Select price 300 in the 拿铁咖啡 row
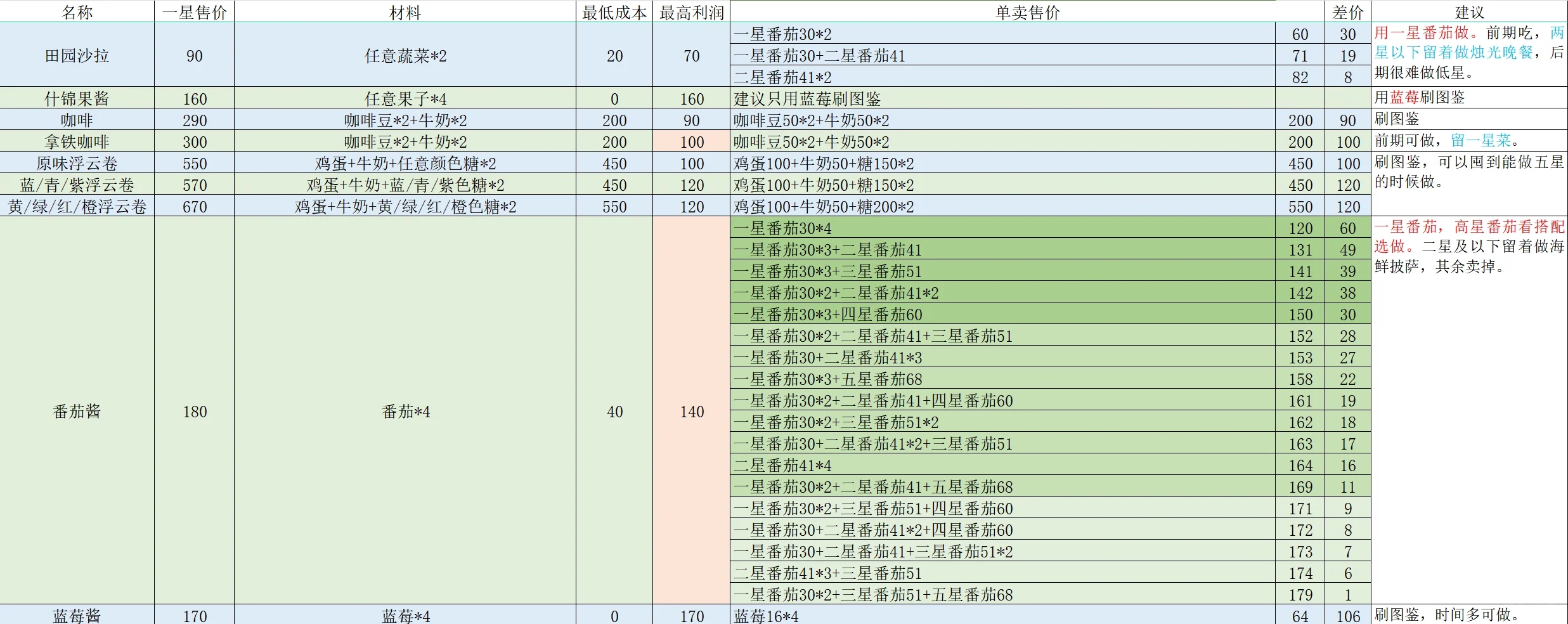The height and width of the screenshot is (624, 1568). pos(194,141)
